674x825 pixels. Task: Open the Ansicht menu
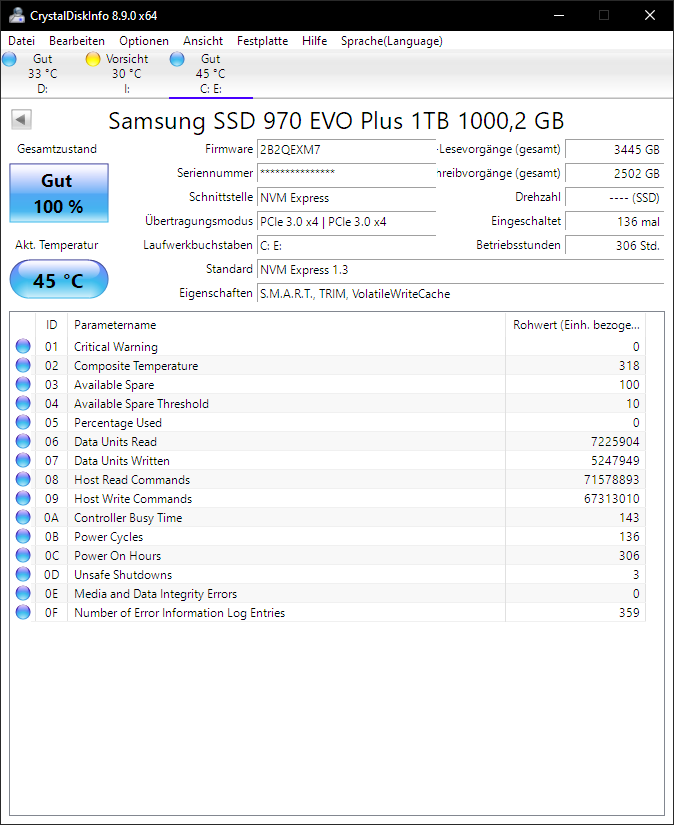[203, 41]
